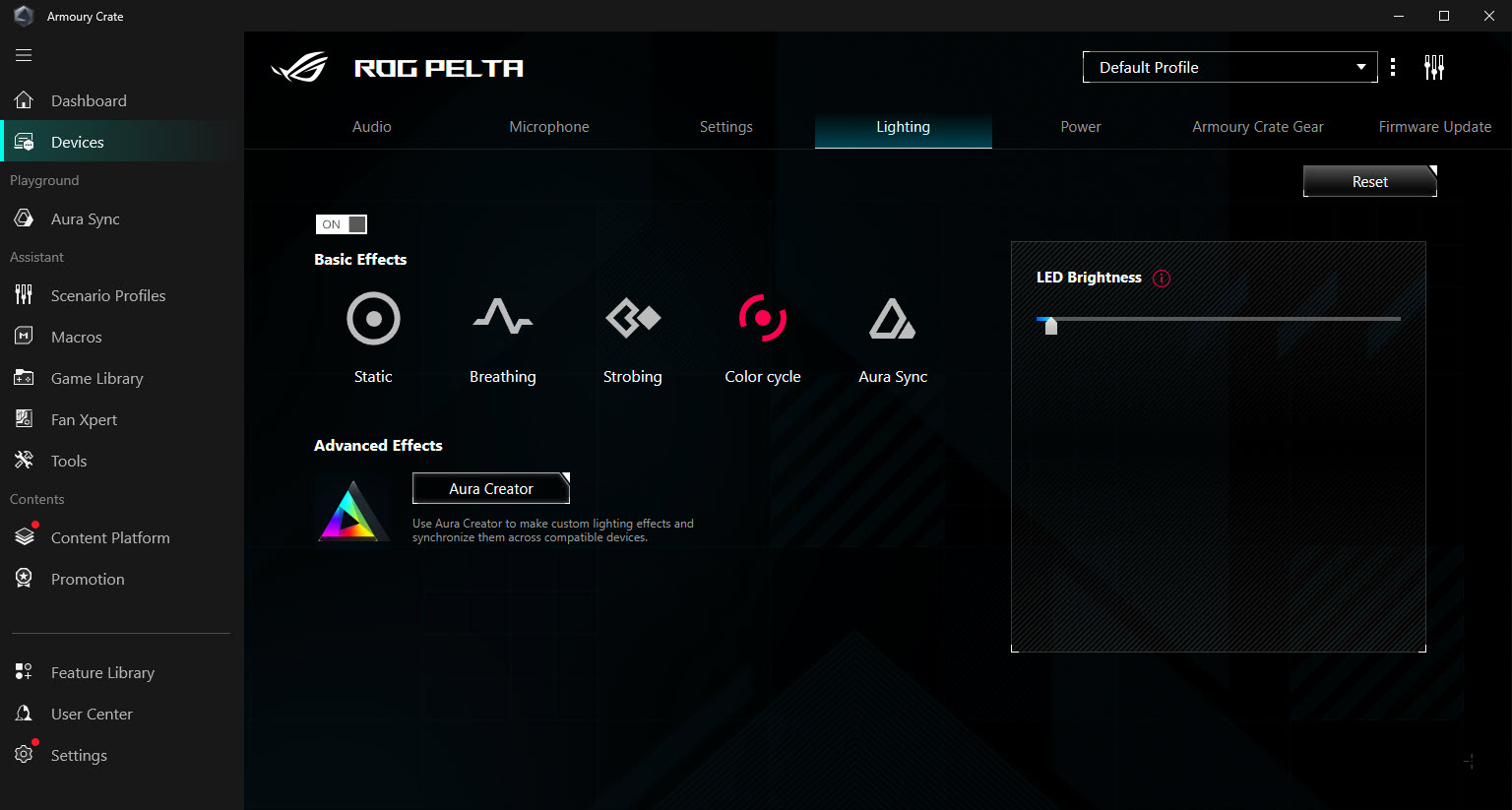
Task: Open the Firmware Update tab
Action: 1435,127
